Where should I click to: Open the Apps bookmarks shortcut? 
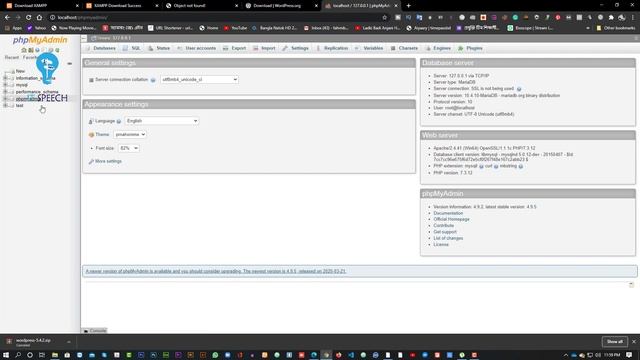[13, 28]
